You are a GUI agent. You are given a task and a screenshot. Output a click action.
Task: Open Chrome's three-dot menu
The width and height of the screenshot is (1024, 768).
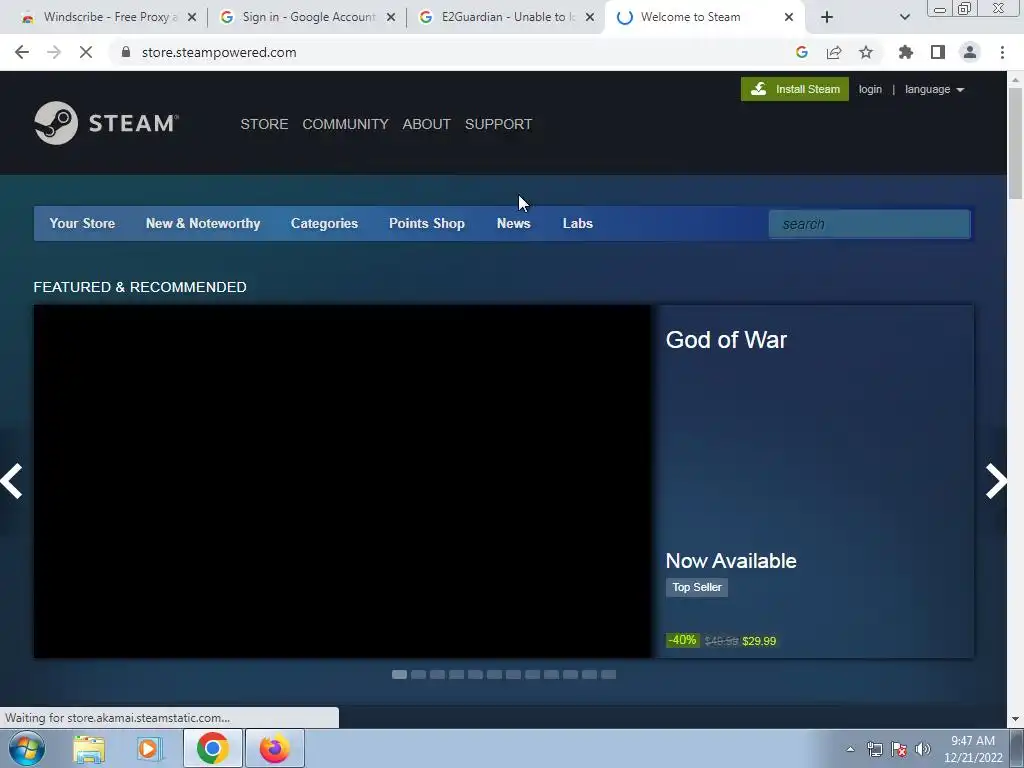click(x=1002, y=52)
